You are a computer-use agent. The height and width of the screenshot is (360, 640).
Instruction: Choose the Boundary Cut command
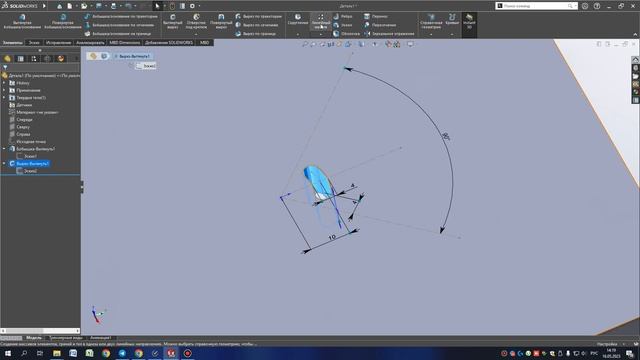click(x=255, y=34)
